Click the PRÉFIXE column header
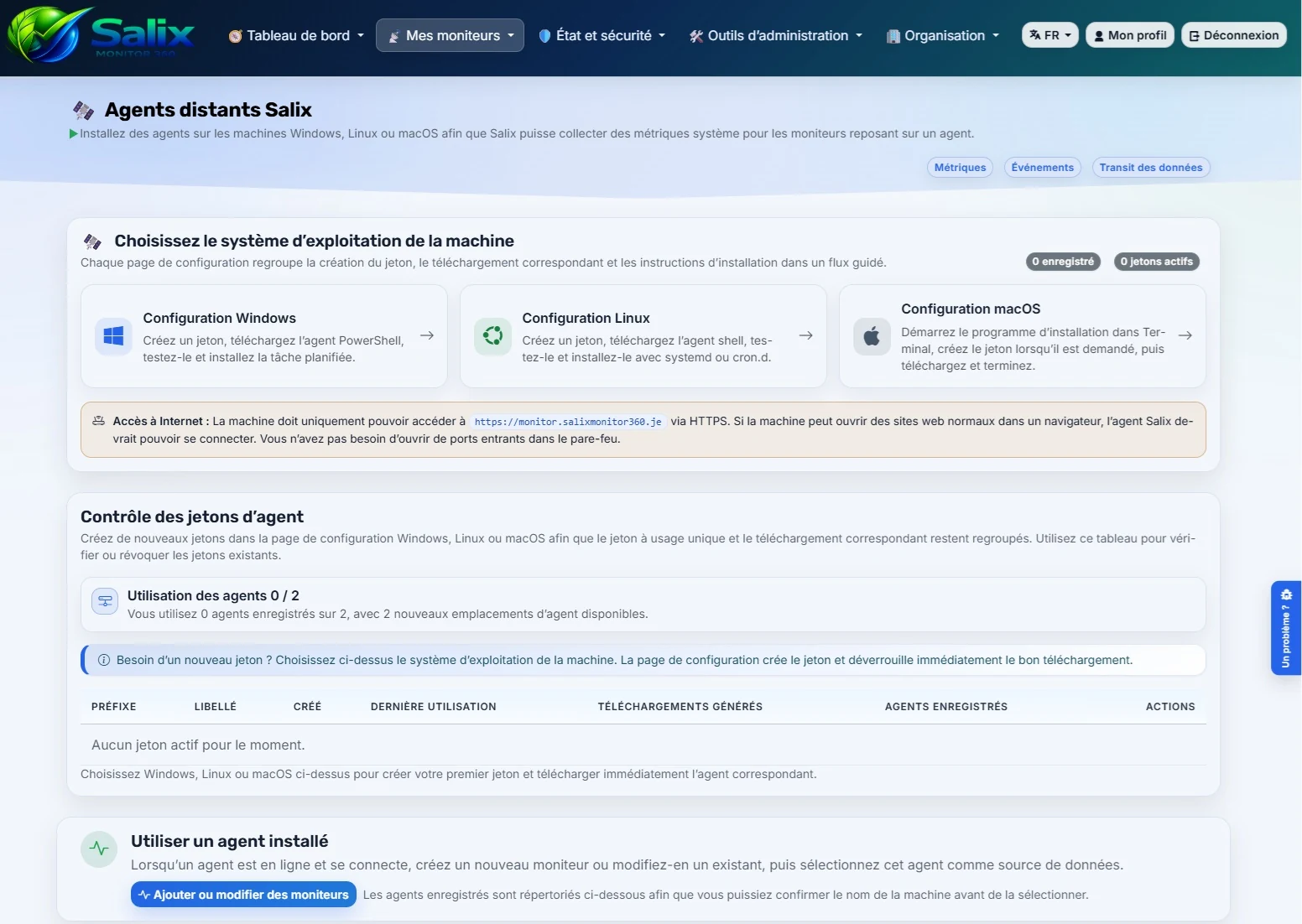This screenshot has width=1302, height=924. pyautogui.click(x=113, y=707)
